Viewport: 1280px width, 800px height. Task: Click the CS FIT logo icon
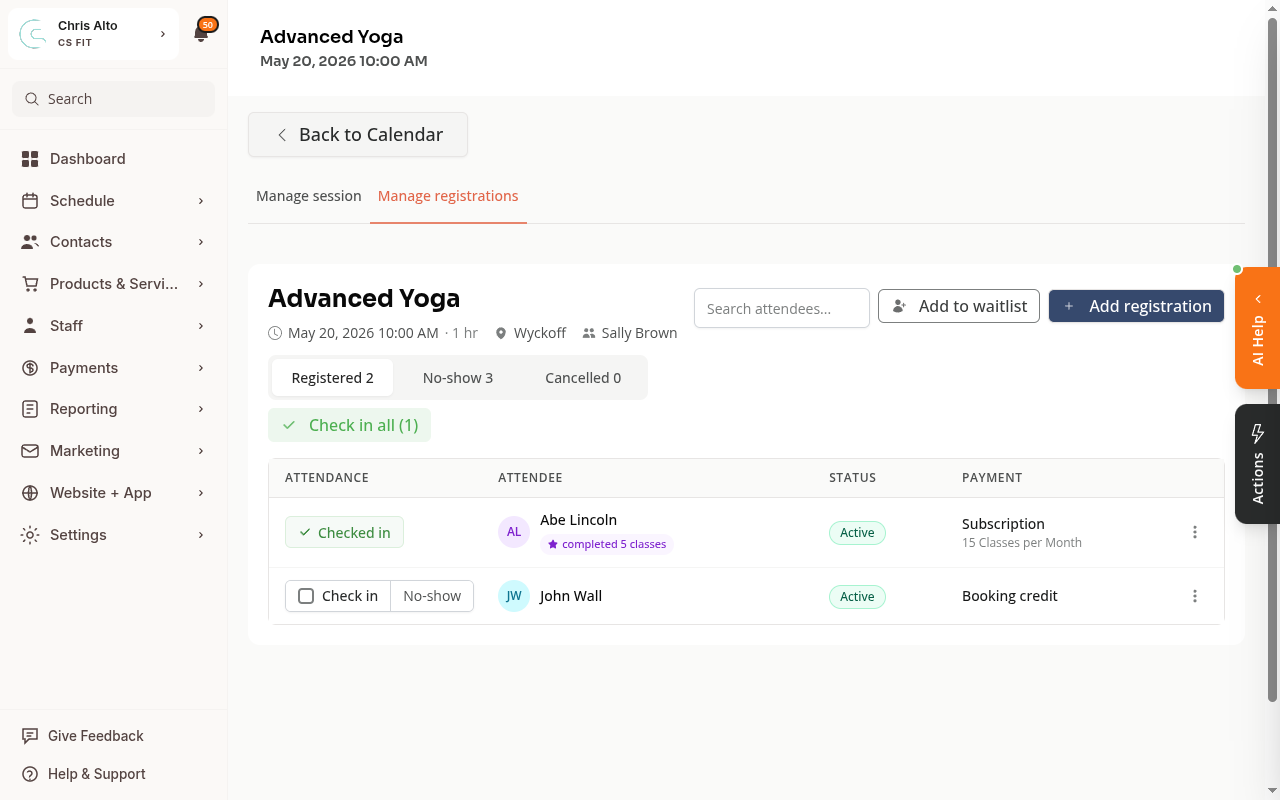34,34
